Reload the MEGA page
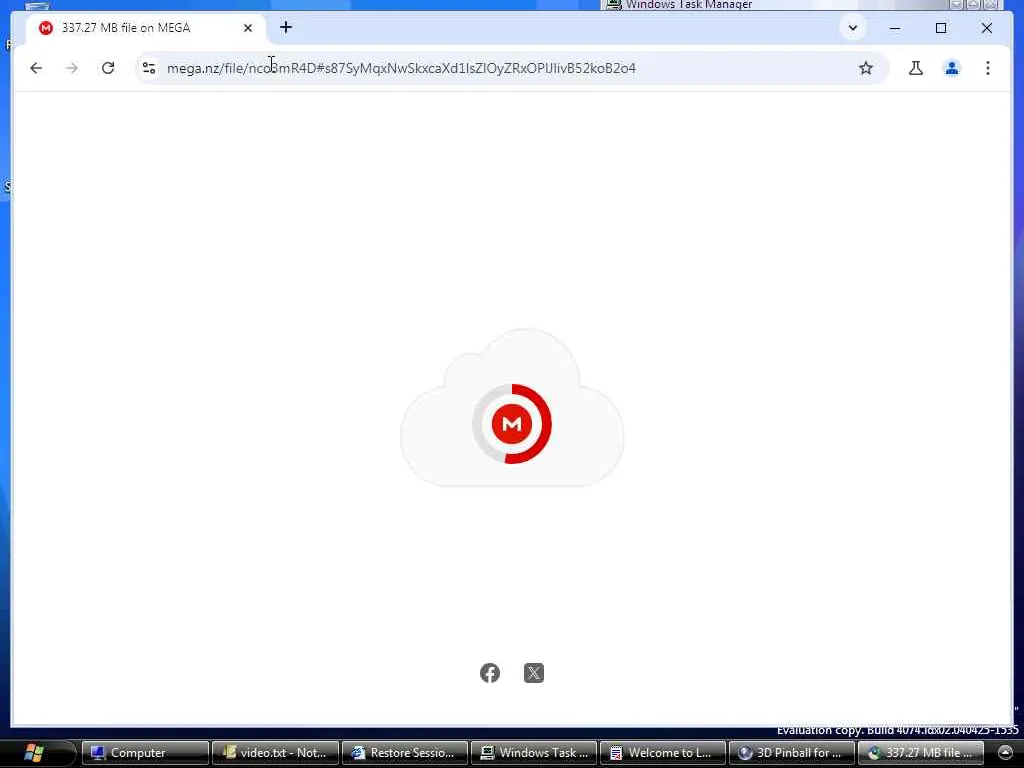The image size is (1024, 768). (x=108, y=68)
